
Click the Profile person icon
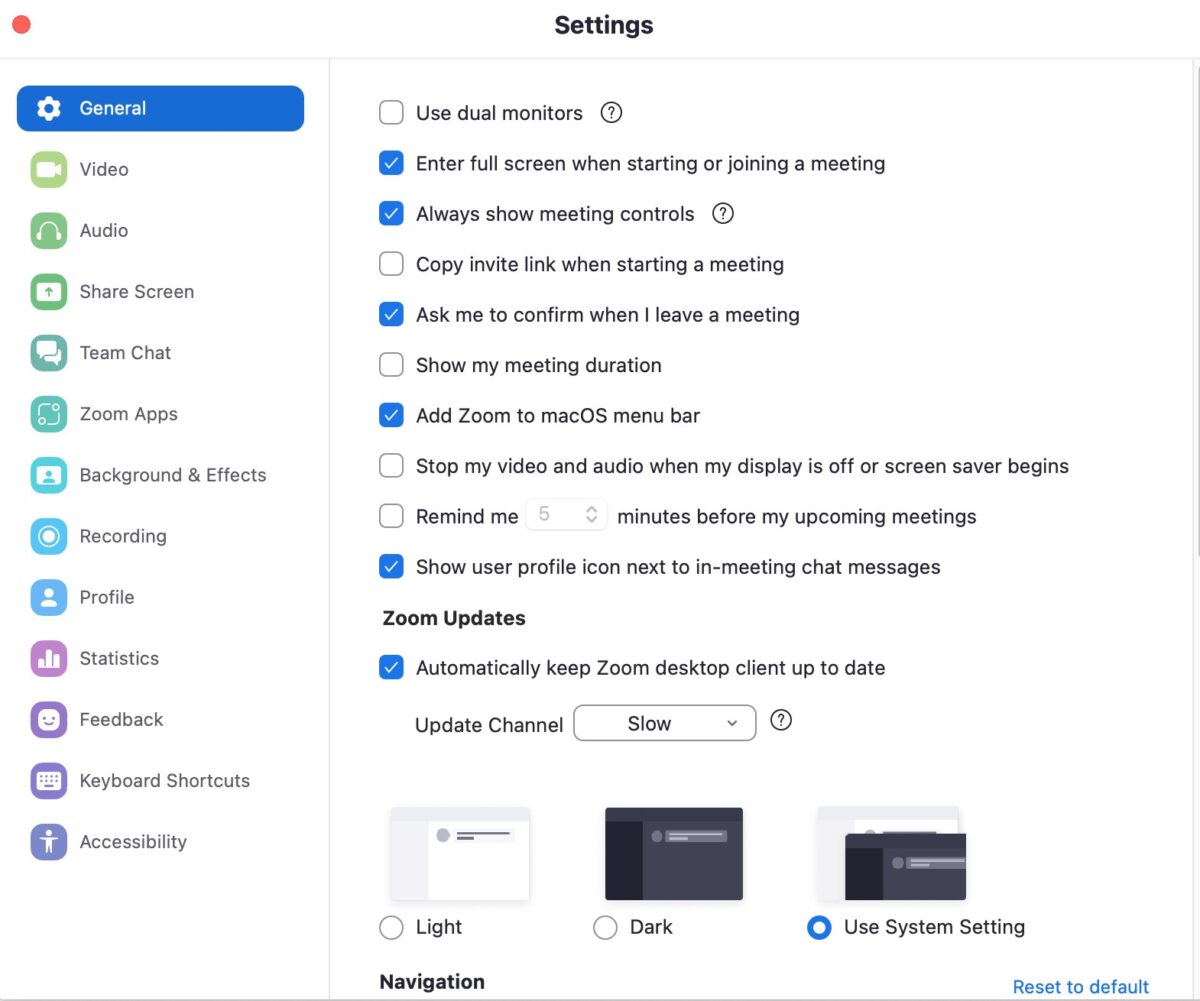pyautogui.click(x=49, y=597)
